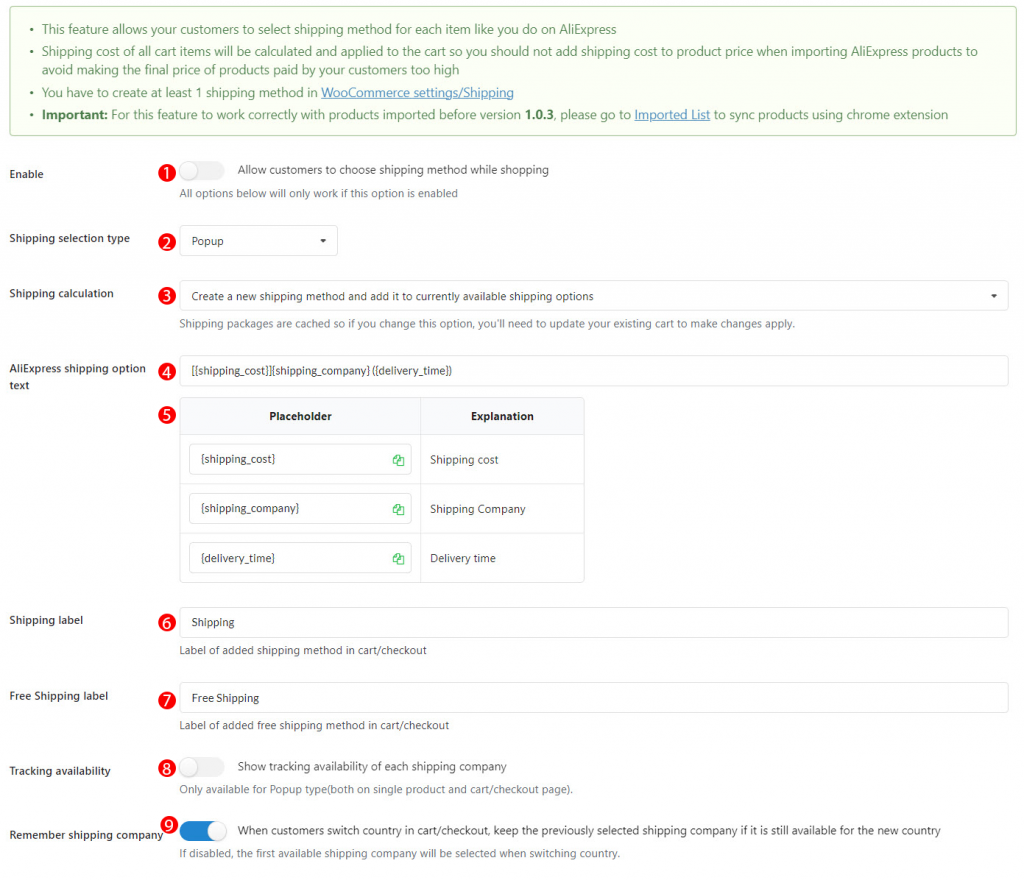Image resolution: width=1024 pixels, height=880 pixels.
Task: Click the Placeholder column header
Action: pyautogui.click(x=299, y=416)
